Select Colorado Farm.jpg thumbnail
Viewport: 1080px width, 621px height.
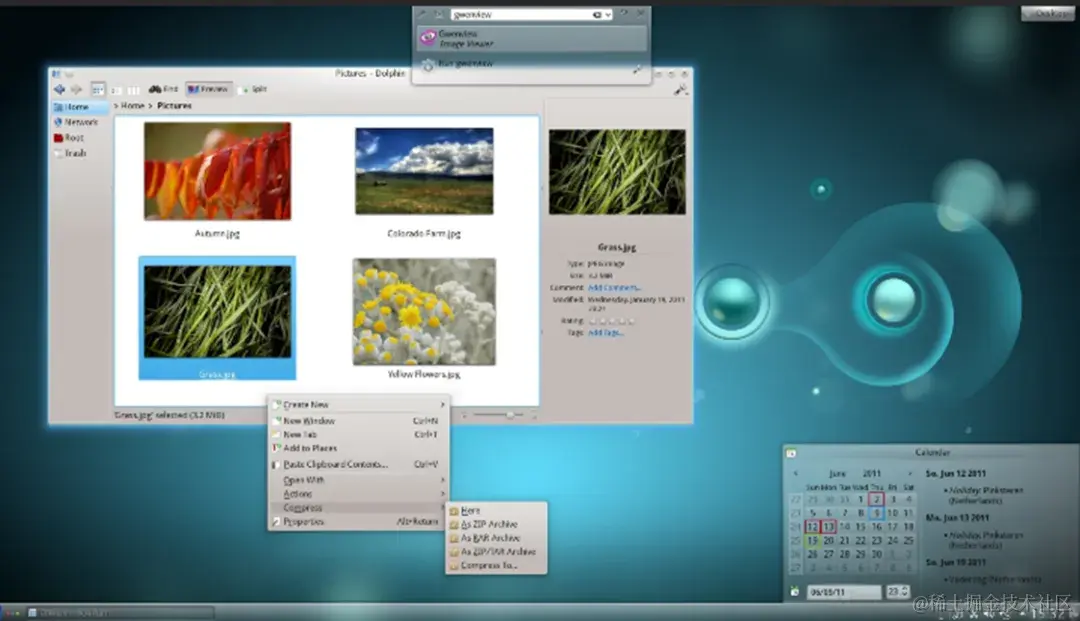click(x=424, y=171)
